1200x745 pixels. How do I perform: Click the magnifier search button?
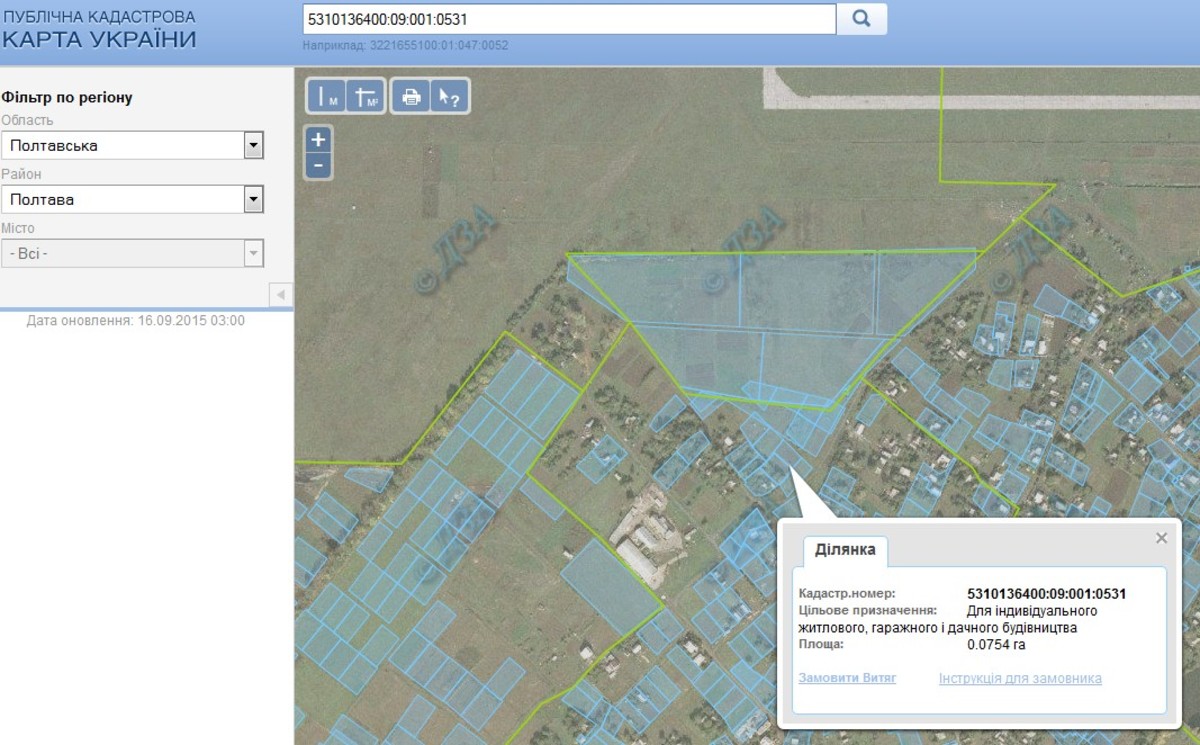coord(861,19)
